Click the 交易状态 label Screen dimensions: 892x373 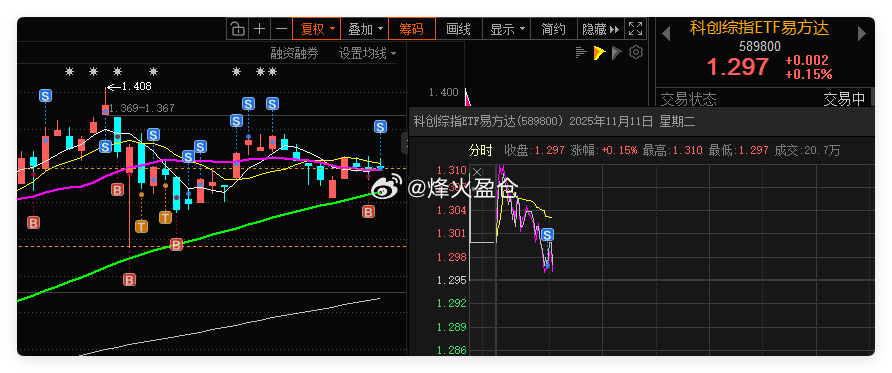(688, 100)
